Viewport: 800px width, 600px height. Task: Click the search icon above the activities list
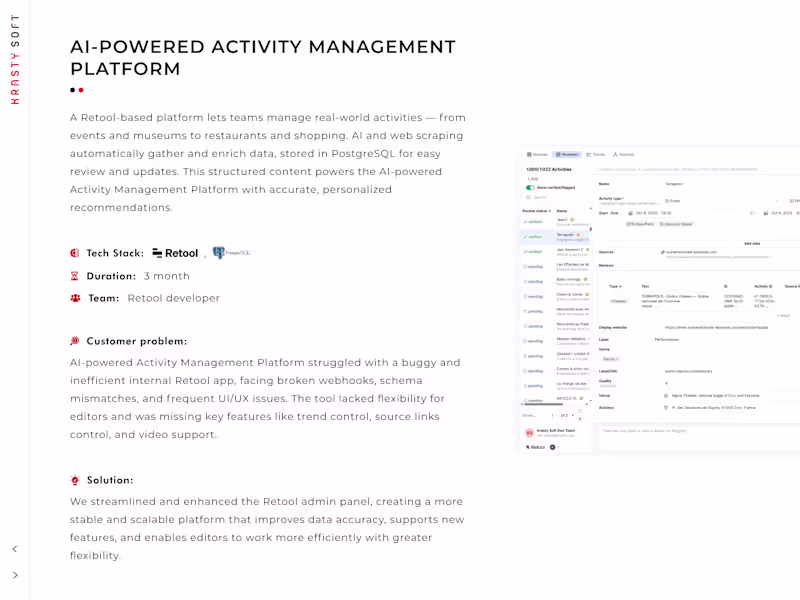point(527,196)
